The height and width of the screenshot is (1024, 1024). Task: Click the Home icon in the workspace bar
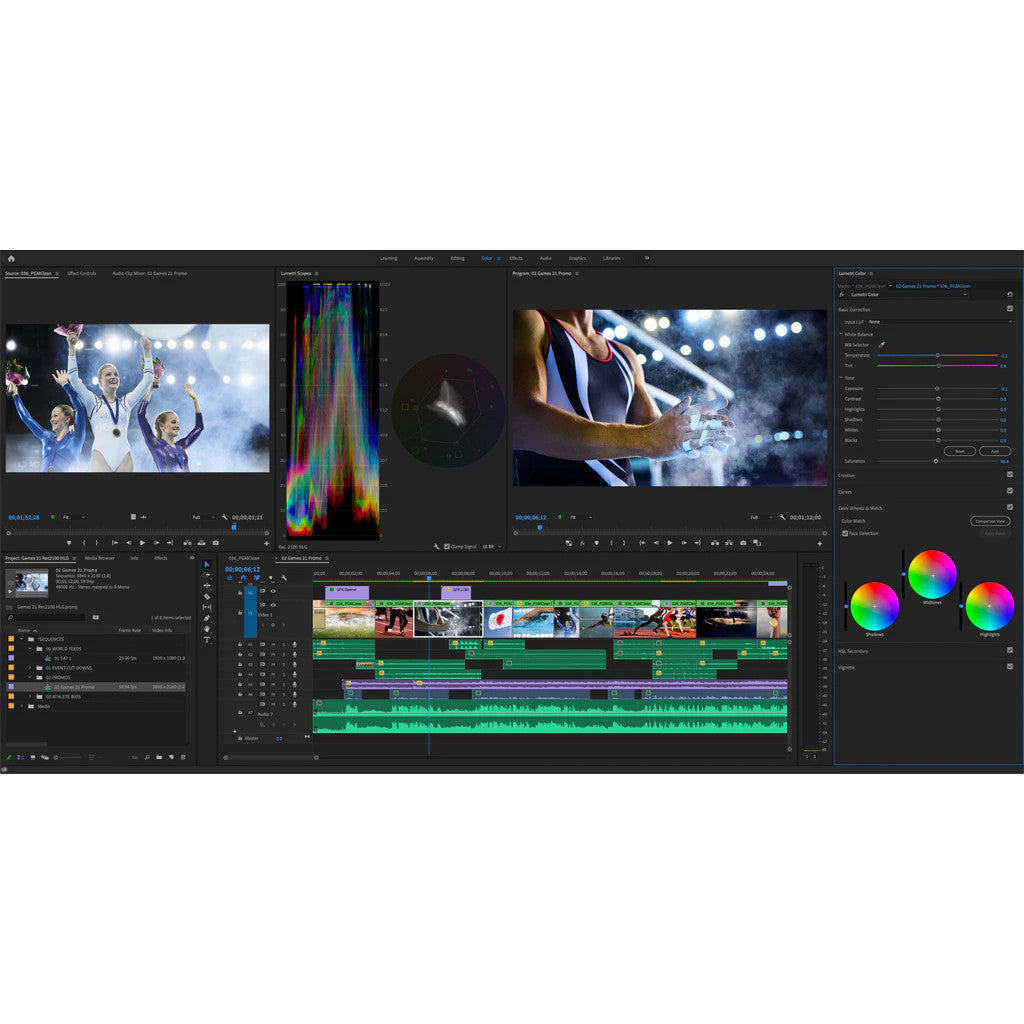(11, 259)
